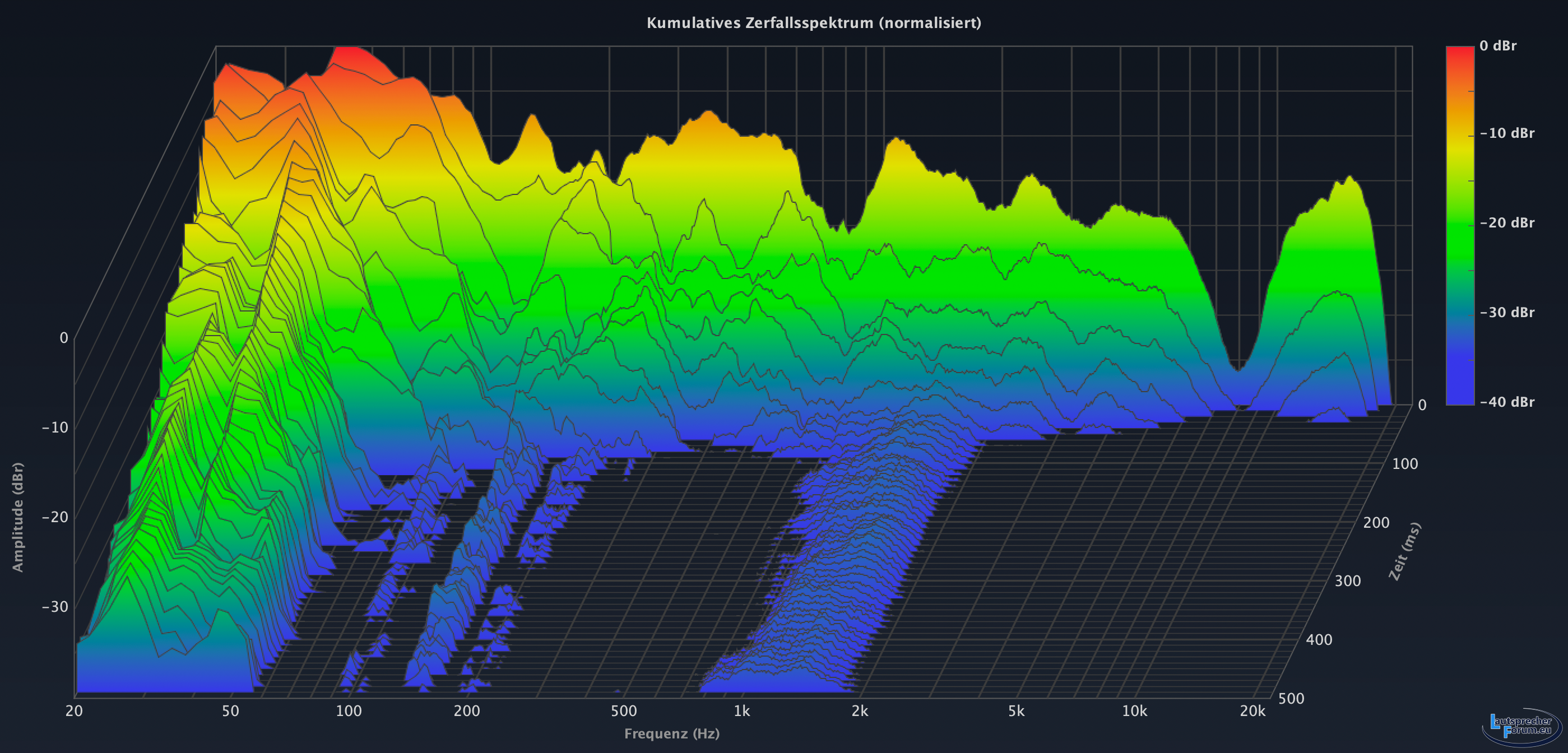The width and height of the screenshot is (1568, 753).
Task: Click the chart title Kumulatives Zerfallsspektrum
Action: click(x=813, y=23)
